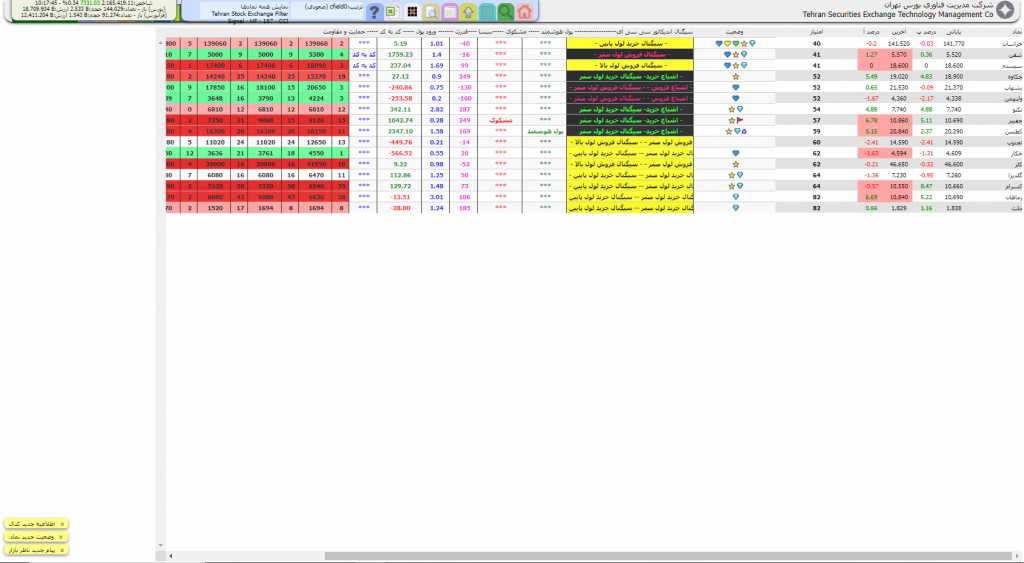
Task: Export table using the Excel icon
Action: tap(393, 12)
